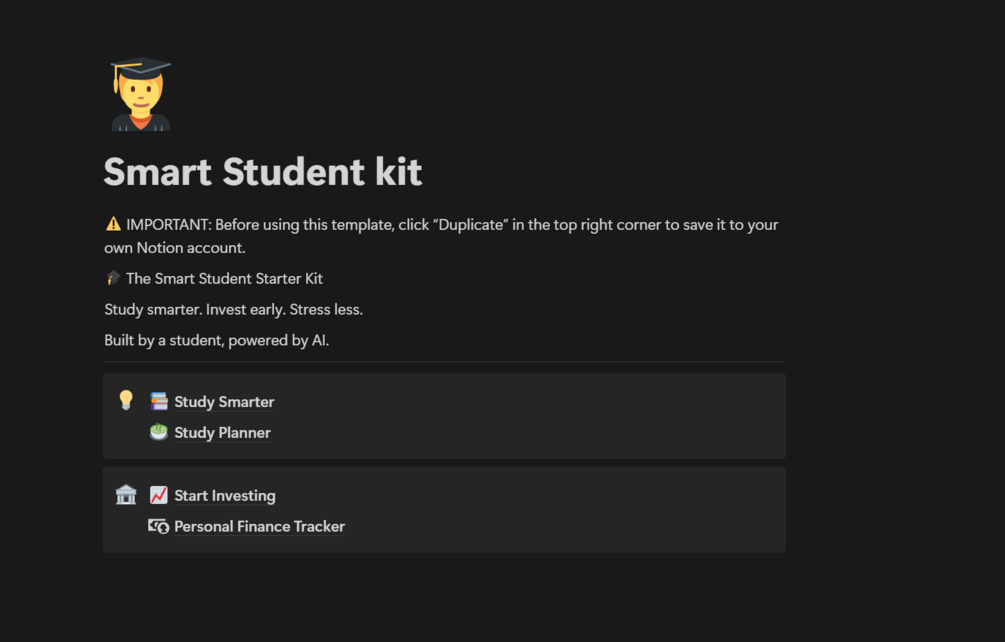
Task: Open the Study Planner page link
Action: [222, 433]
